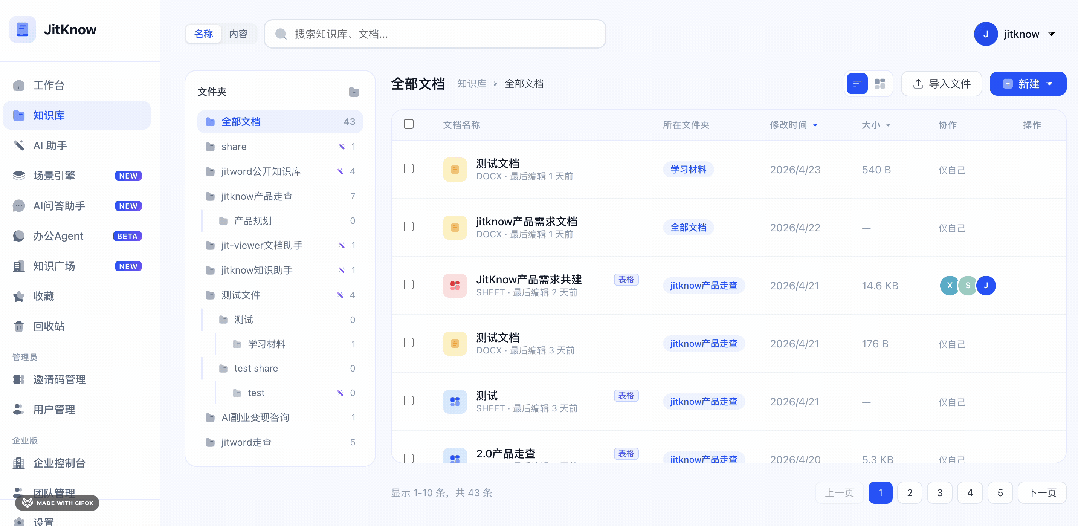The height and width of the screenshot is (527, 1079).
Task: Check the 测试文档 row dated 2026/4/23
Action: [409, 169]
